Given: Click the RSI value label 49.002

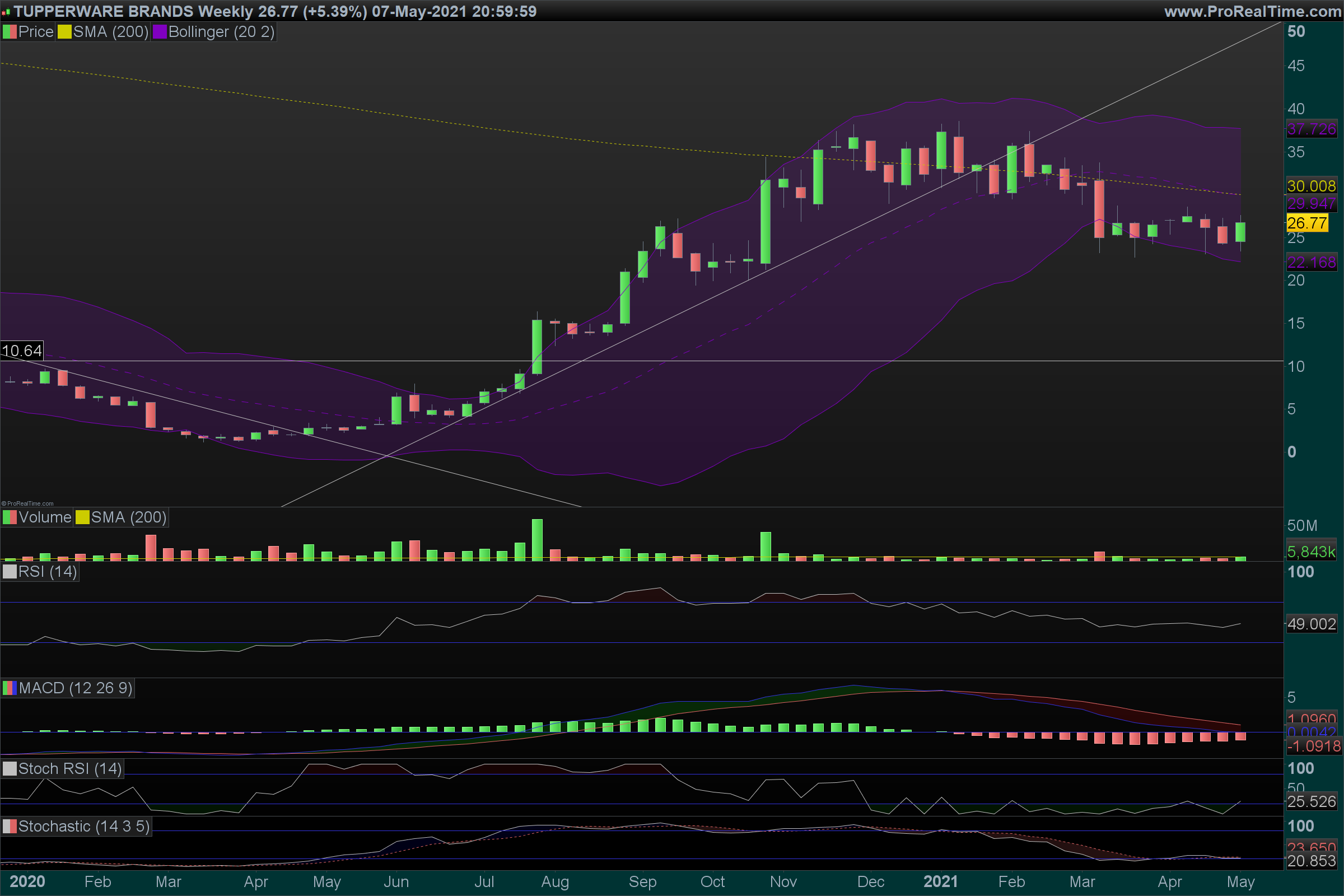Looking at the screenshot, I should (1312, 624).
